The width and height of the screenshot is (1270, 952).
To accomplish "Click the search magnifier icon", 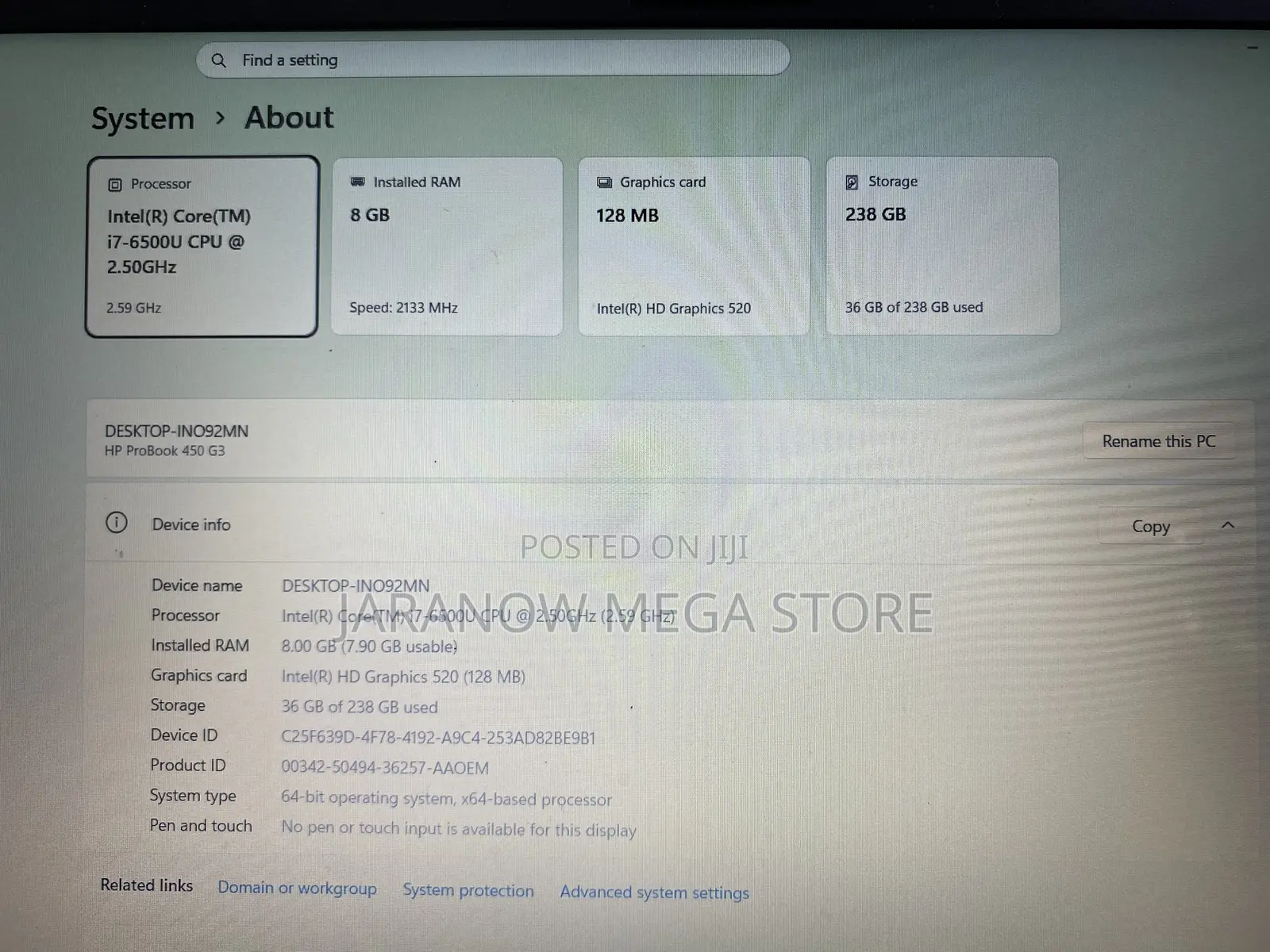I will 219,60.
